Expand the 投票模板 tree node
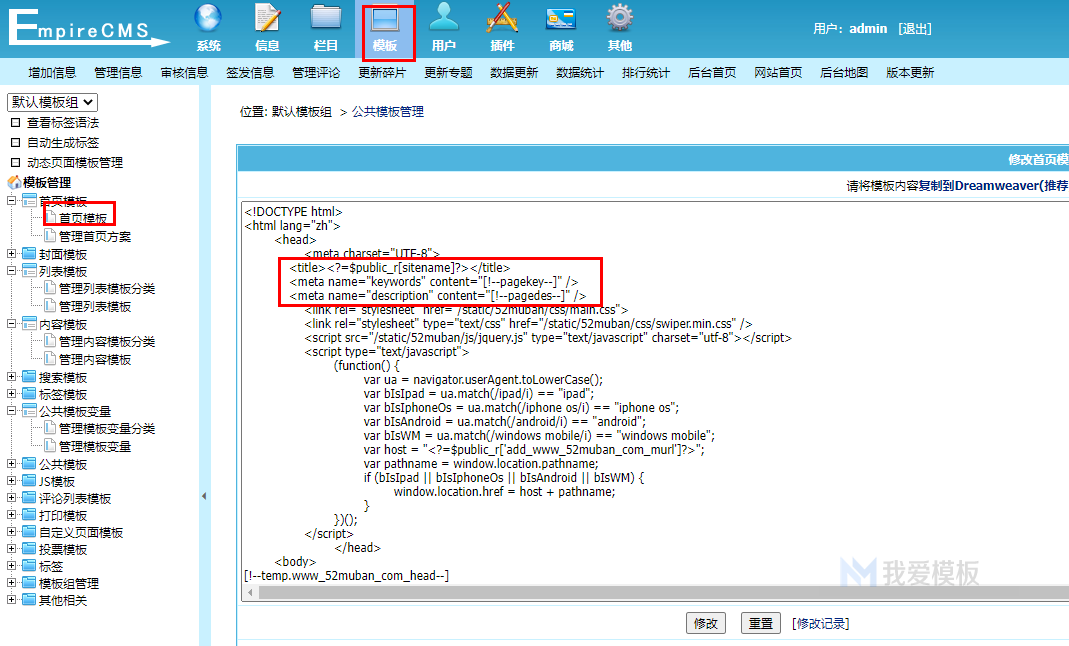This screenshot has height=646, width=1069. pos(12,549)
